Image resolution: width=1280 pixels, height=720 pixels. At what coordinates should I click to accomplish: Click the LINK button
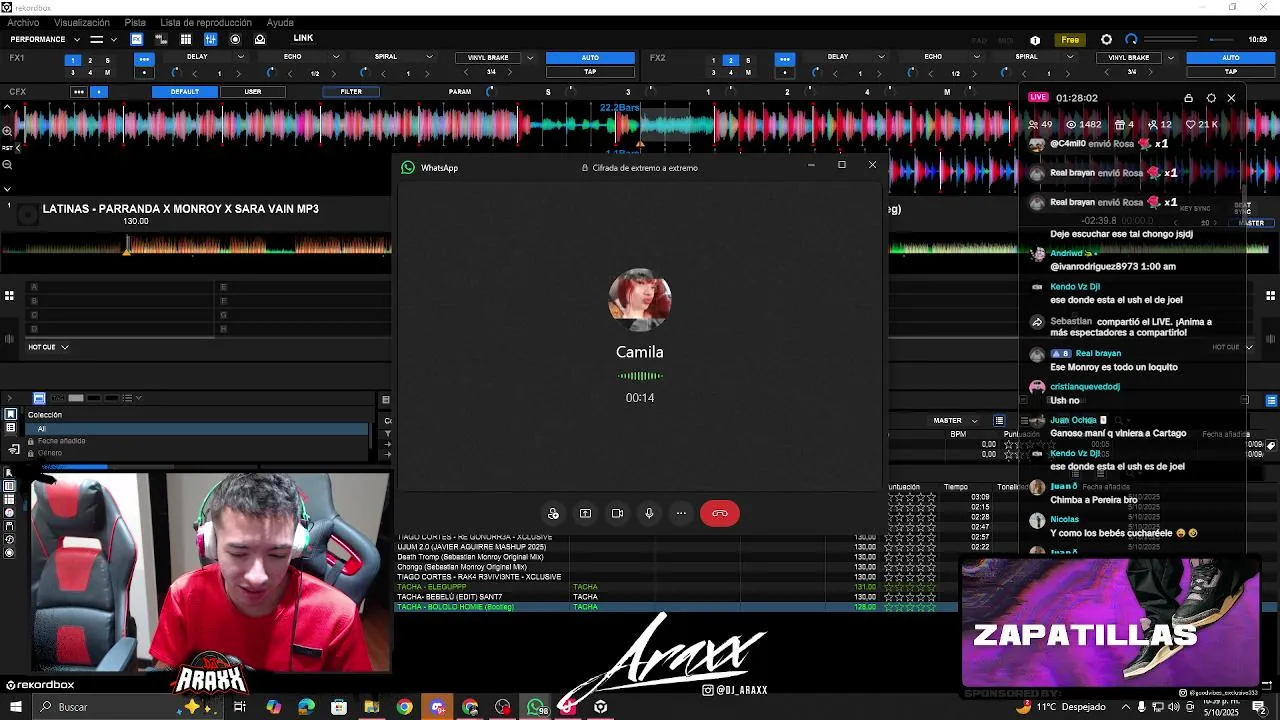click(303, 38)
